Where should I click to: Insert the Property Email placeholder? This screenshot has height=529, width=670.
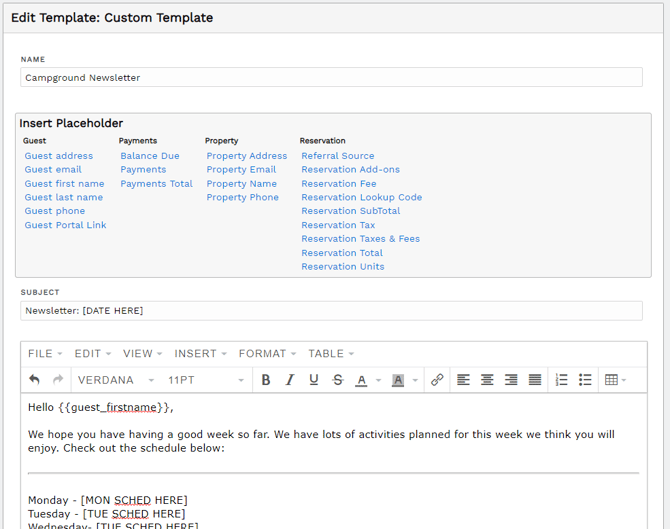pos(241,170)
